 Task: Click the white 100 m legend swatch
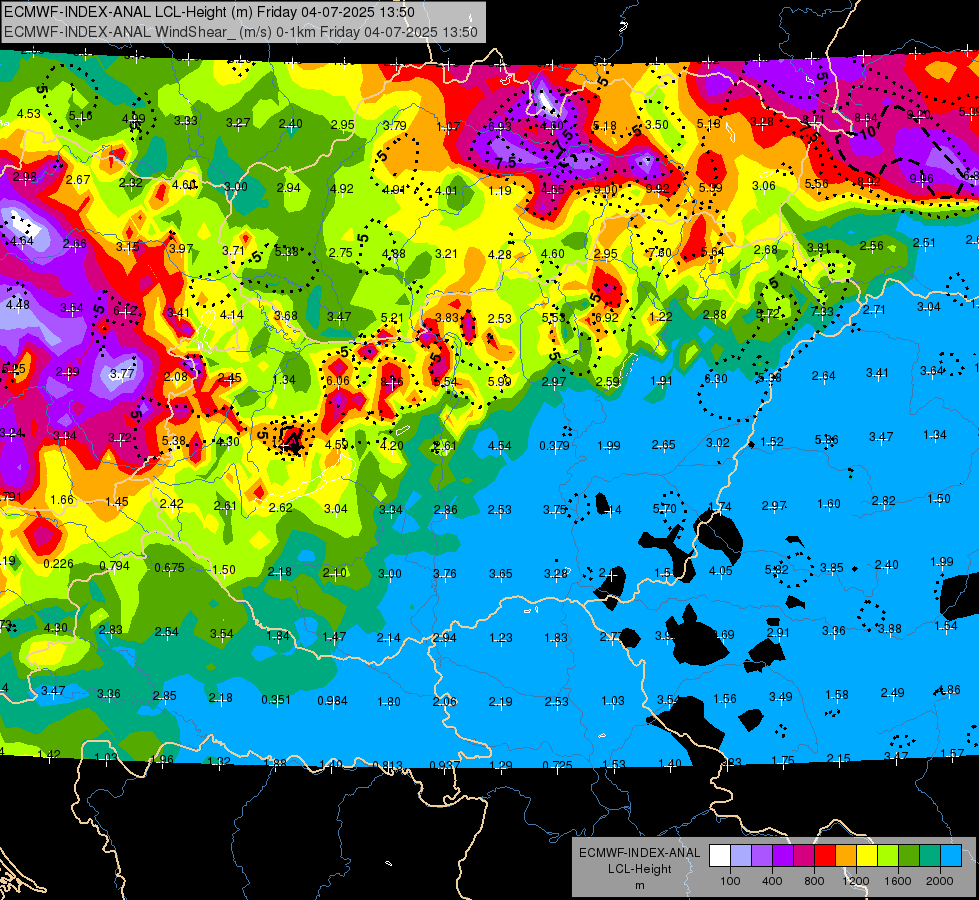pos(720,855)
